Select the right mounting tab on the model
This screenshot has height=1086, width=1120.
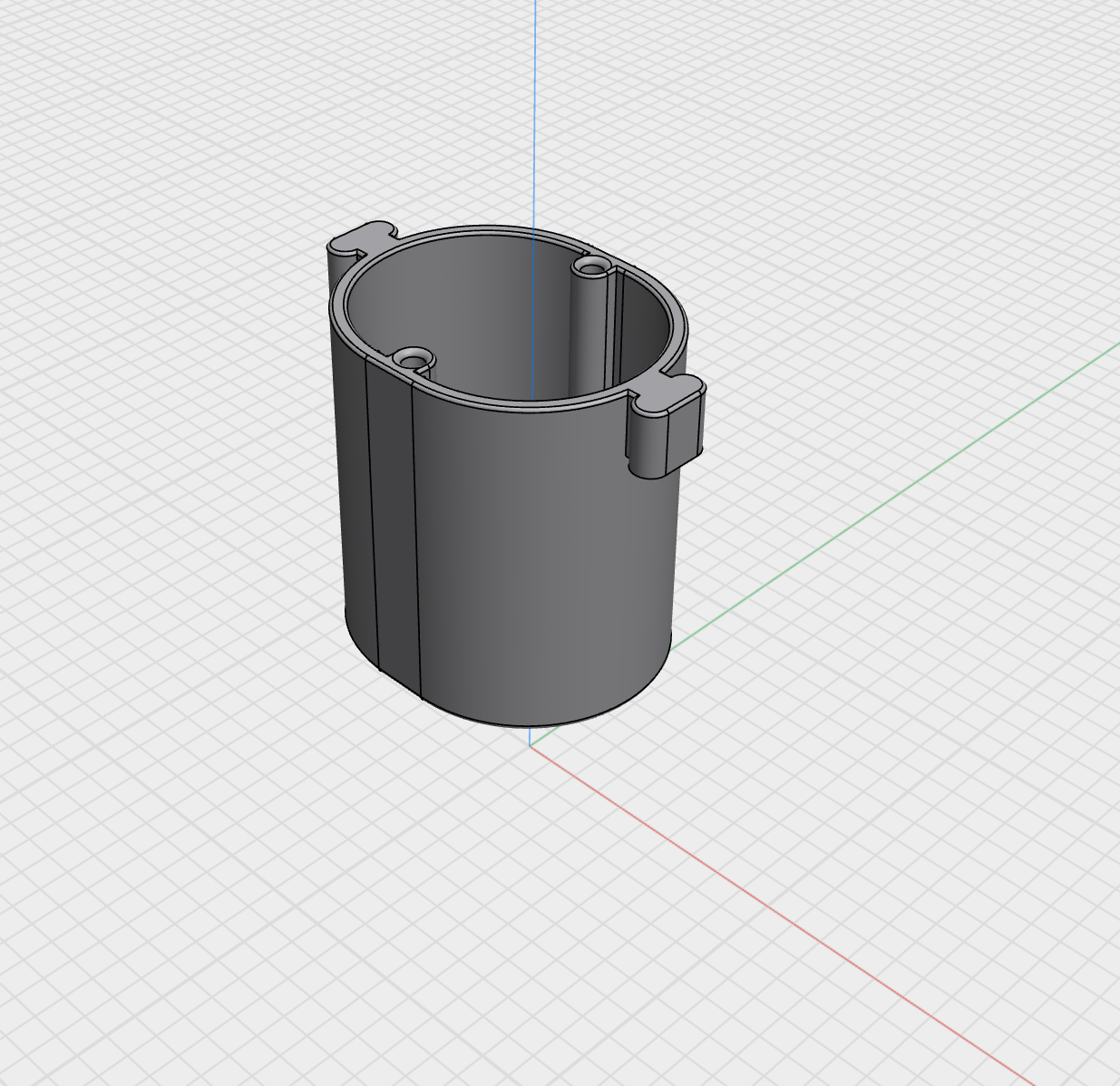click(x=666, y=426)
